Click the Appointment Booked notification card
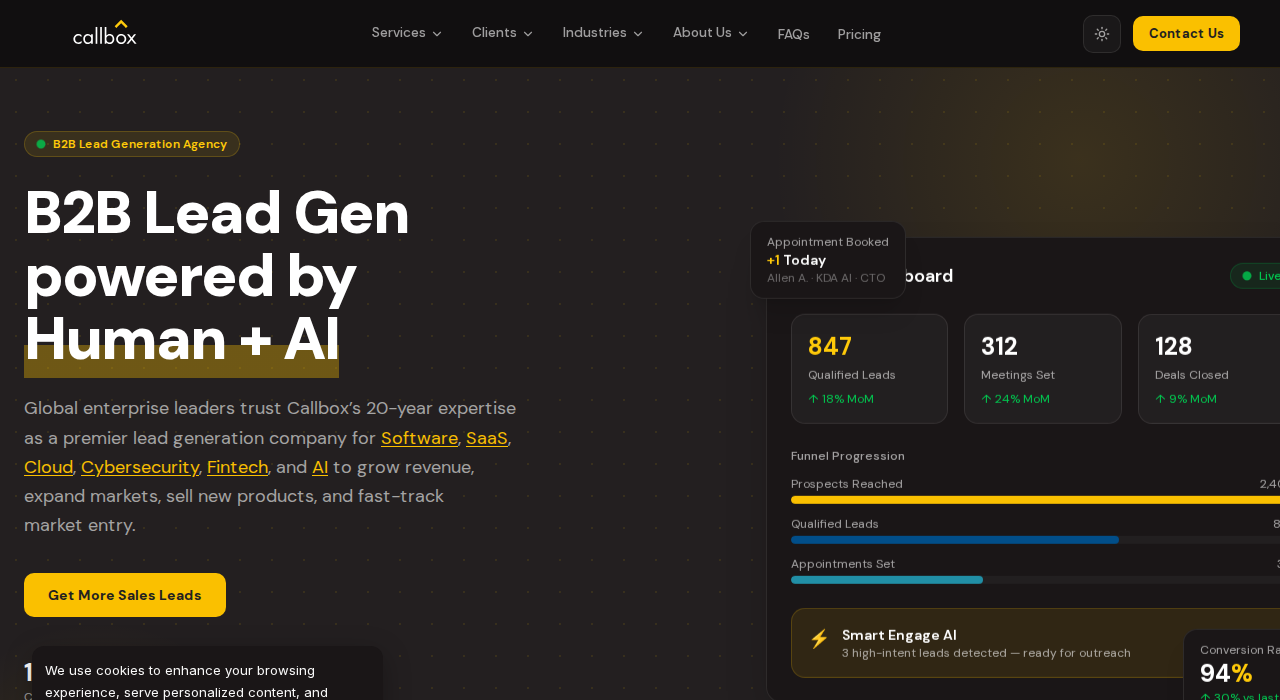1280x700 pixels. 828,260
